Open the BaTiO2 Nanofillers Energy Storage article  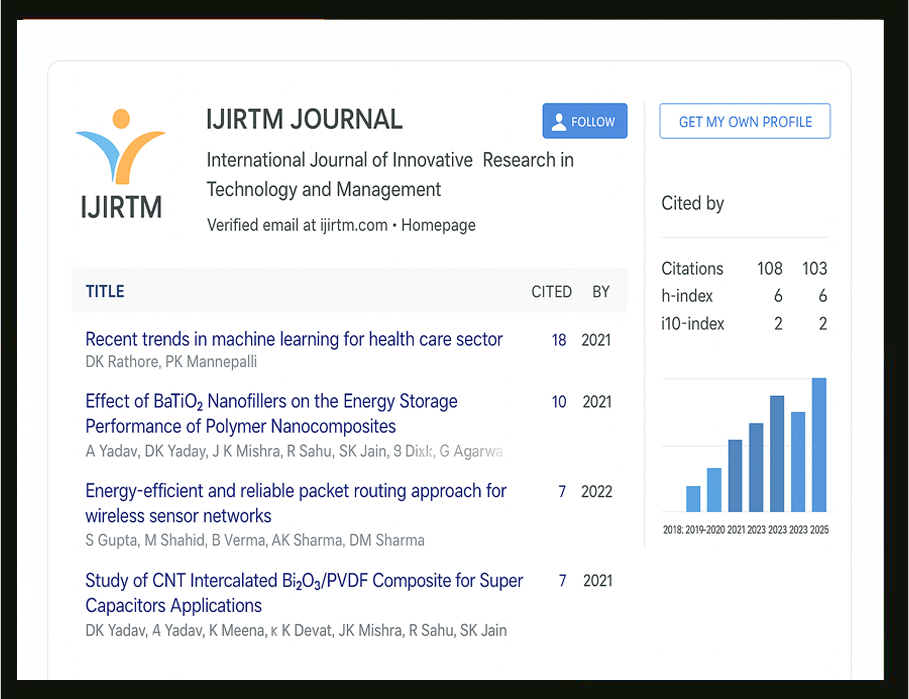(x=270, y=402)
